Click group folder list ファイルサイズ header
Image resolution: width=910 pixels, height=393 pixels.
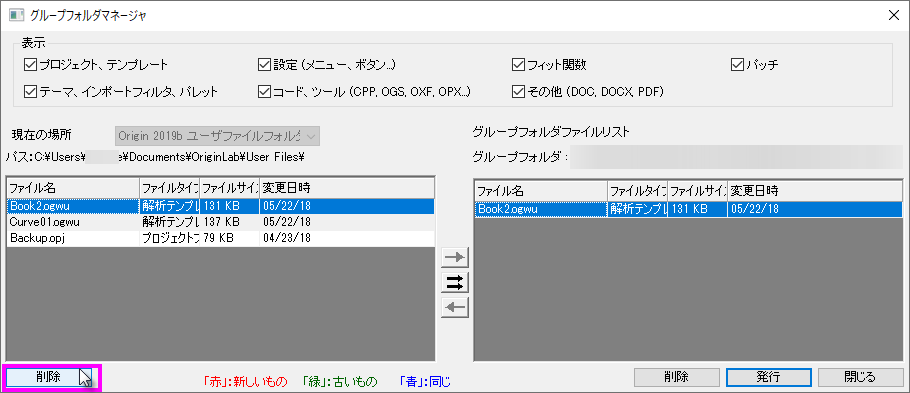tap(697, 190)
